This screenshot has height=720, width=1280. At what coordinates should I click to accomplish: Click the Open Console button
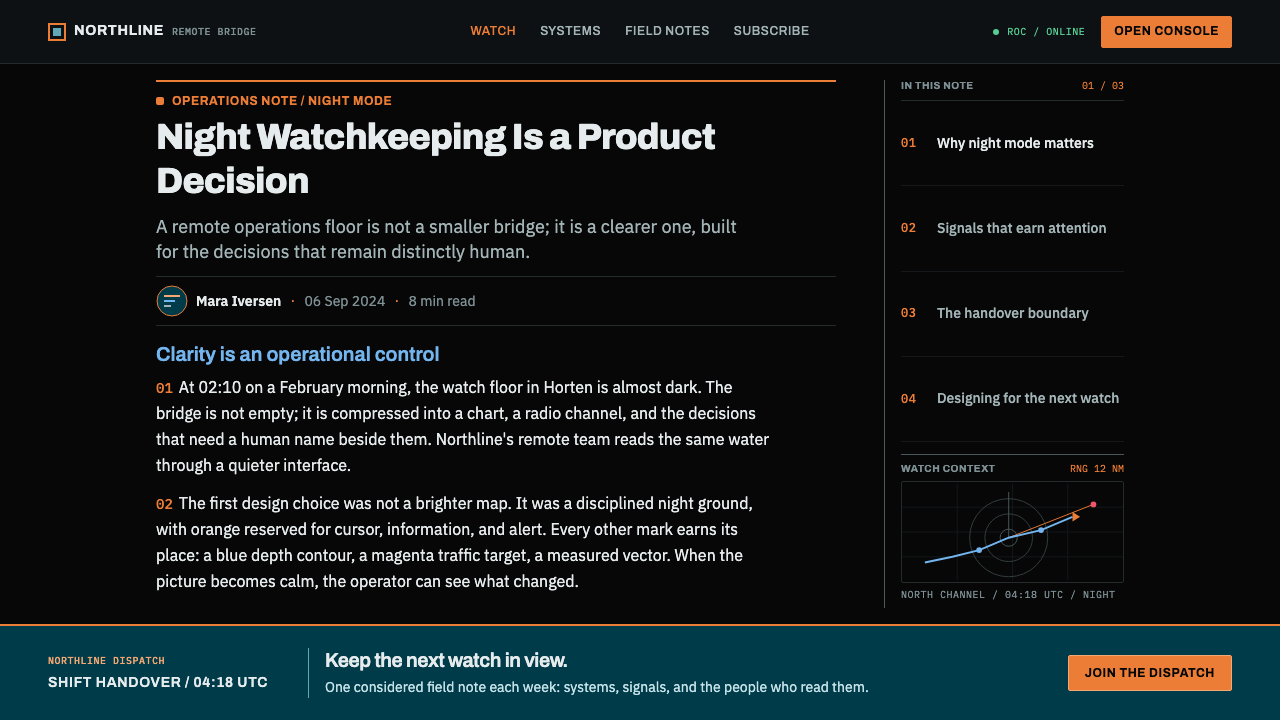click(1166, 32)
